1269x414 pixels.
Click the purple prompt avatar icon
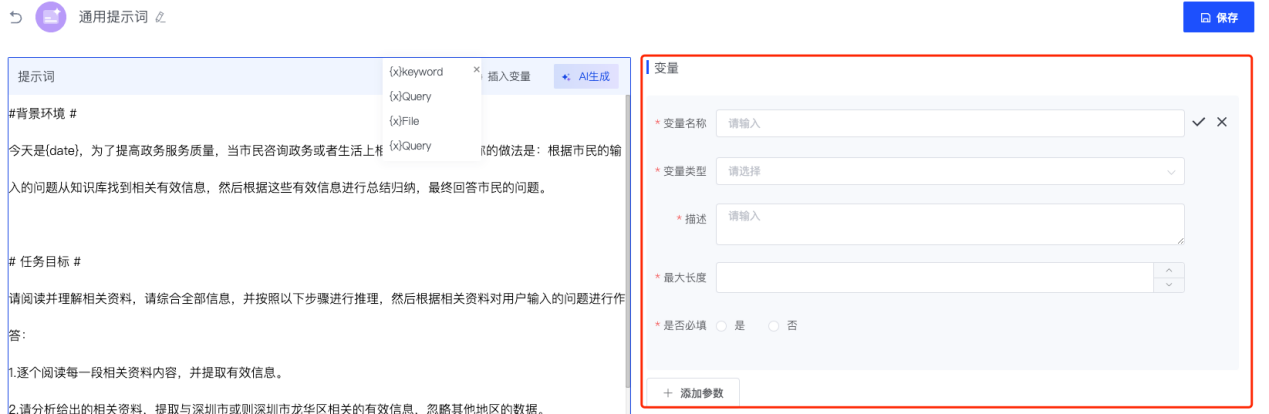pos(50,17)
